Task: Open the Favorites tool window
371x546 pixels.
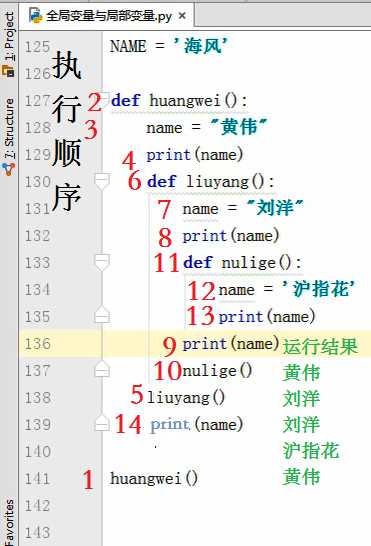Action: 9,522
